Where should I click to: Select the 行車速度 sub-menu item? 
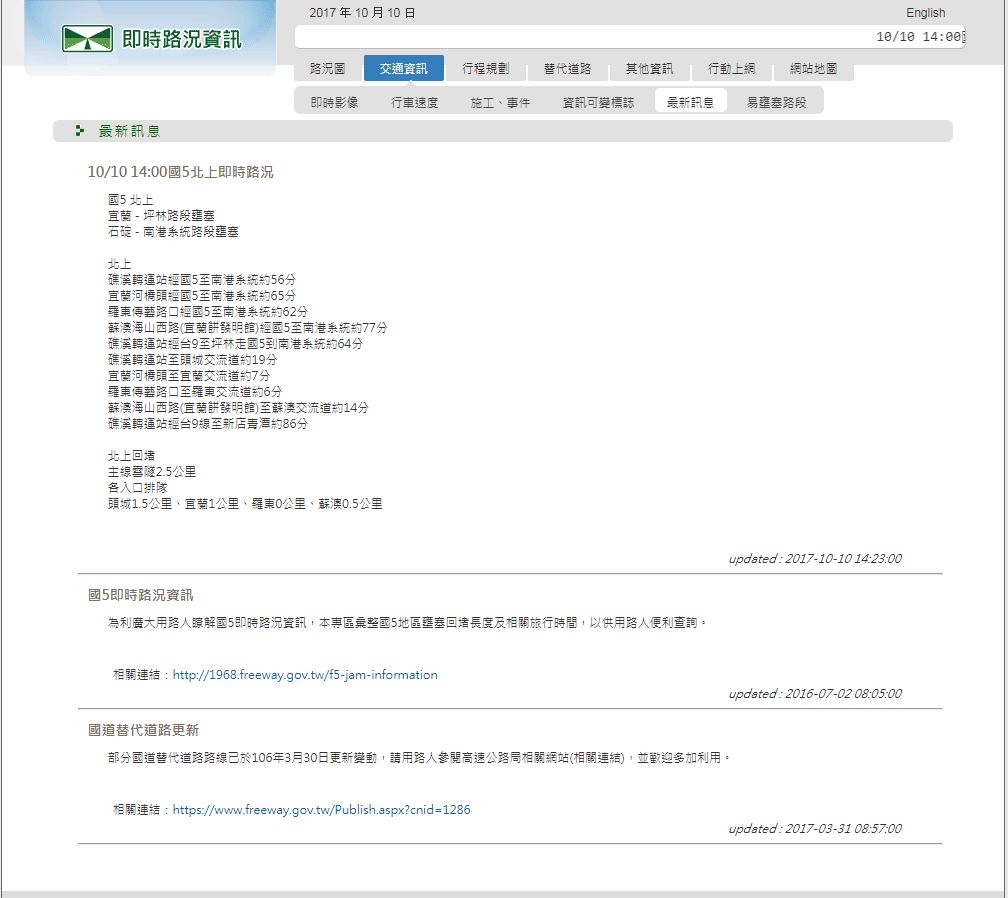tap(414, 102)
